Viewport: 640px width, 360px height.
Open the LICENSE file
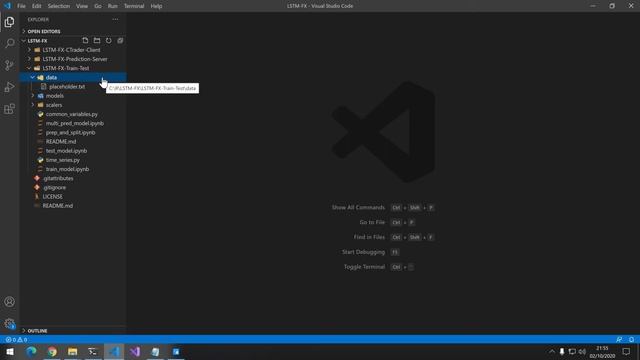(x=73, y=197)
